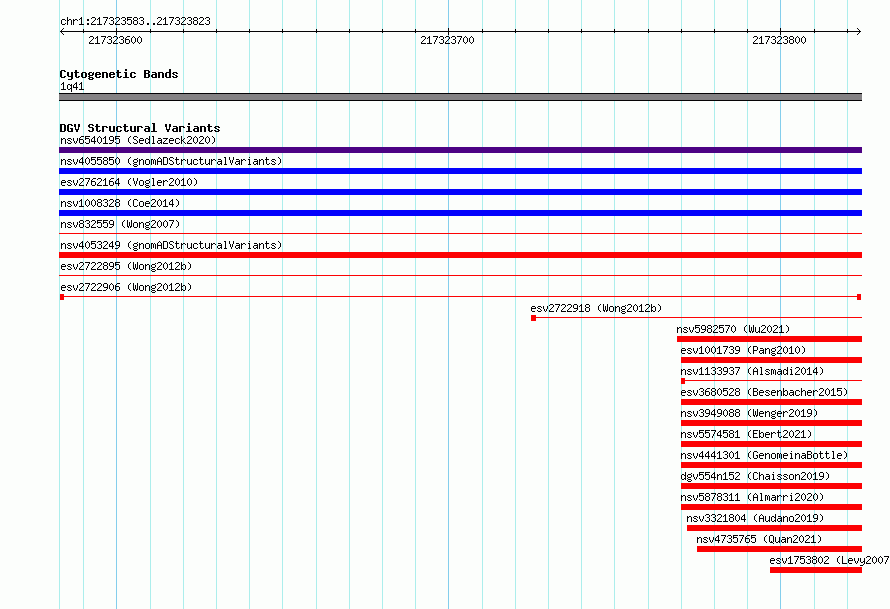Click nsv1133937 (Alsmadi2014) label
Image resolution: width=890 pixels, height=609 pixels.
(x=752, y=371)
